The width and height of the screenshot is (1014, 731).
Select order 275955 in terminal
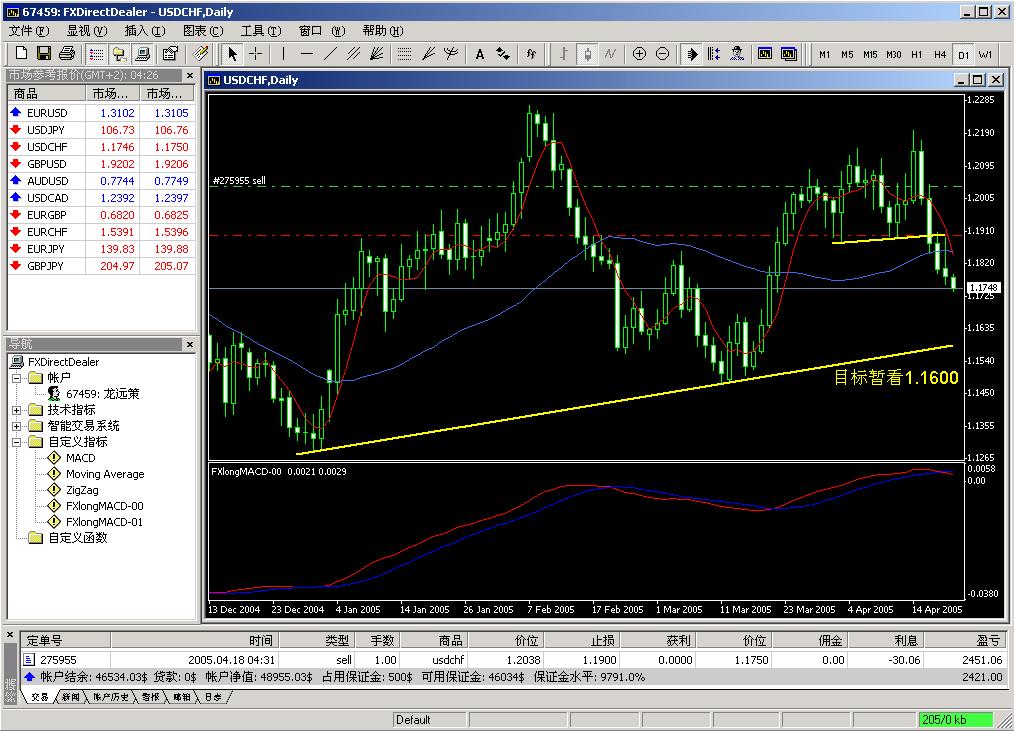point(512,660)
